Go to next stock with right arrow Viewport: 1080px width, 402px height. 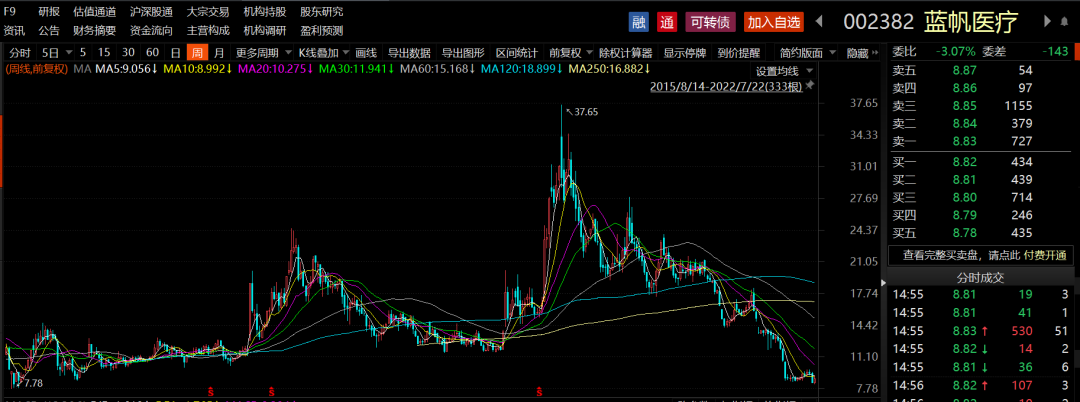pyautogui.click(x=1046, y=22)
